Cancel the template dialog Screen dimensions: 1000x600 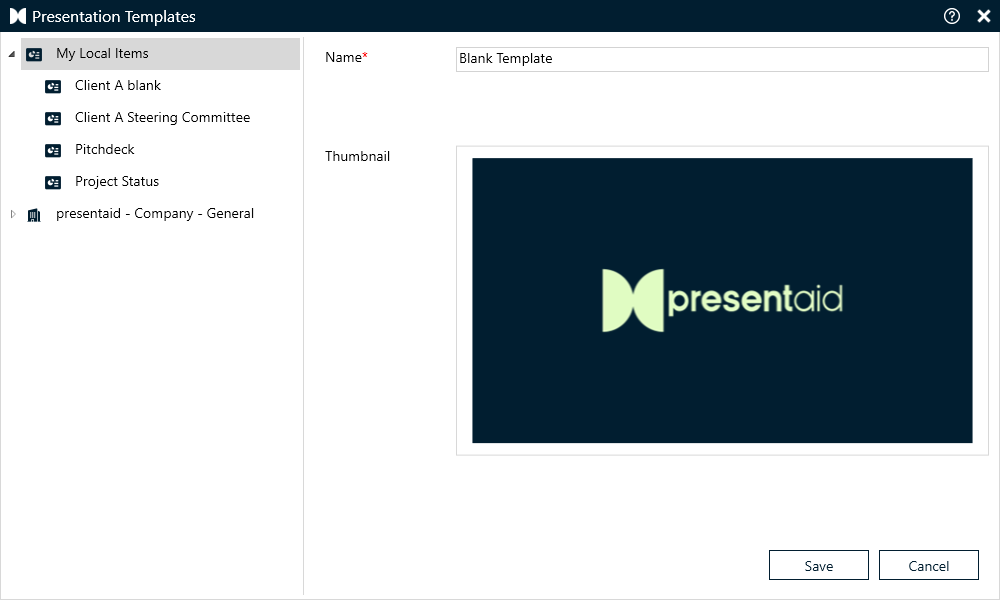point(929,565)
